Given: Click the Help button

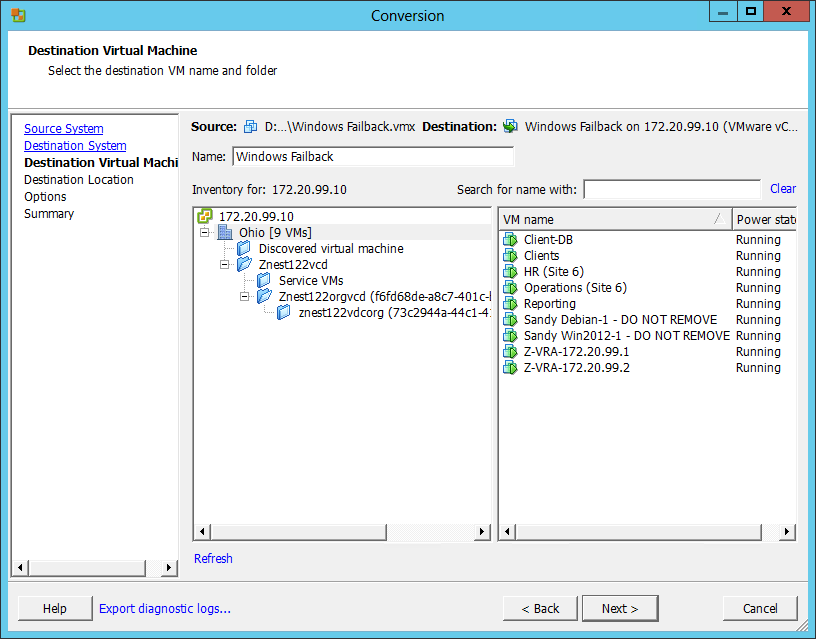Looking at the screenshot, I should click(55, 608).
